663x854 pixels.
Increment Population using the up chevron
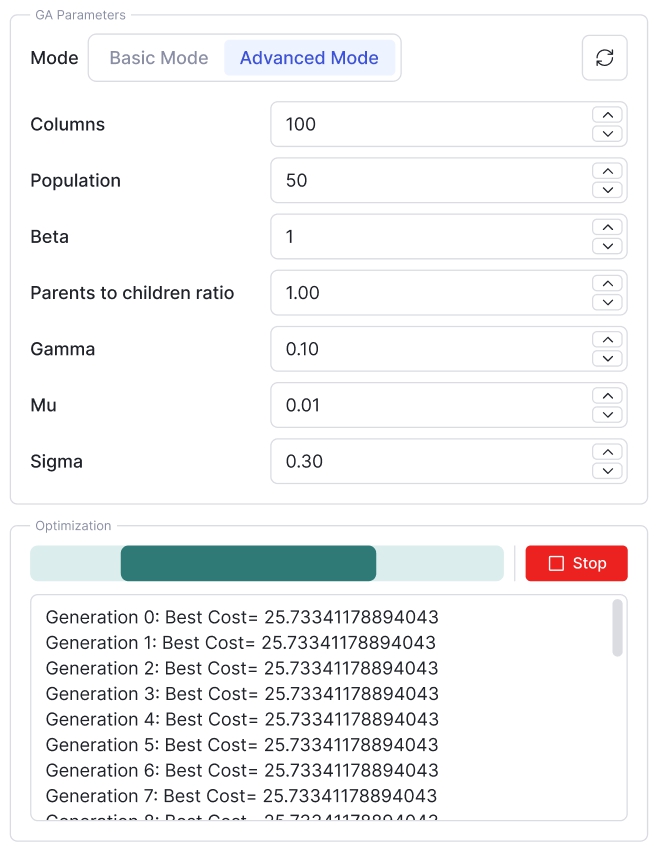[x=606, y=171]
